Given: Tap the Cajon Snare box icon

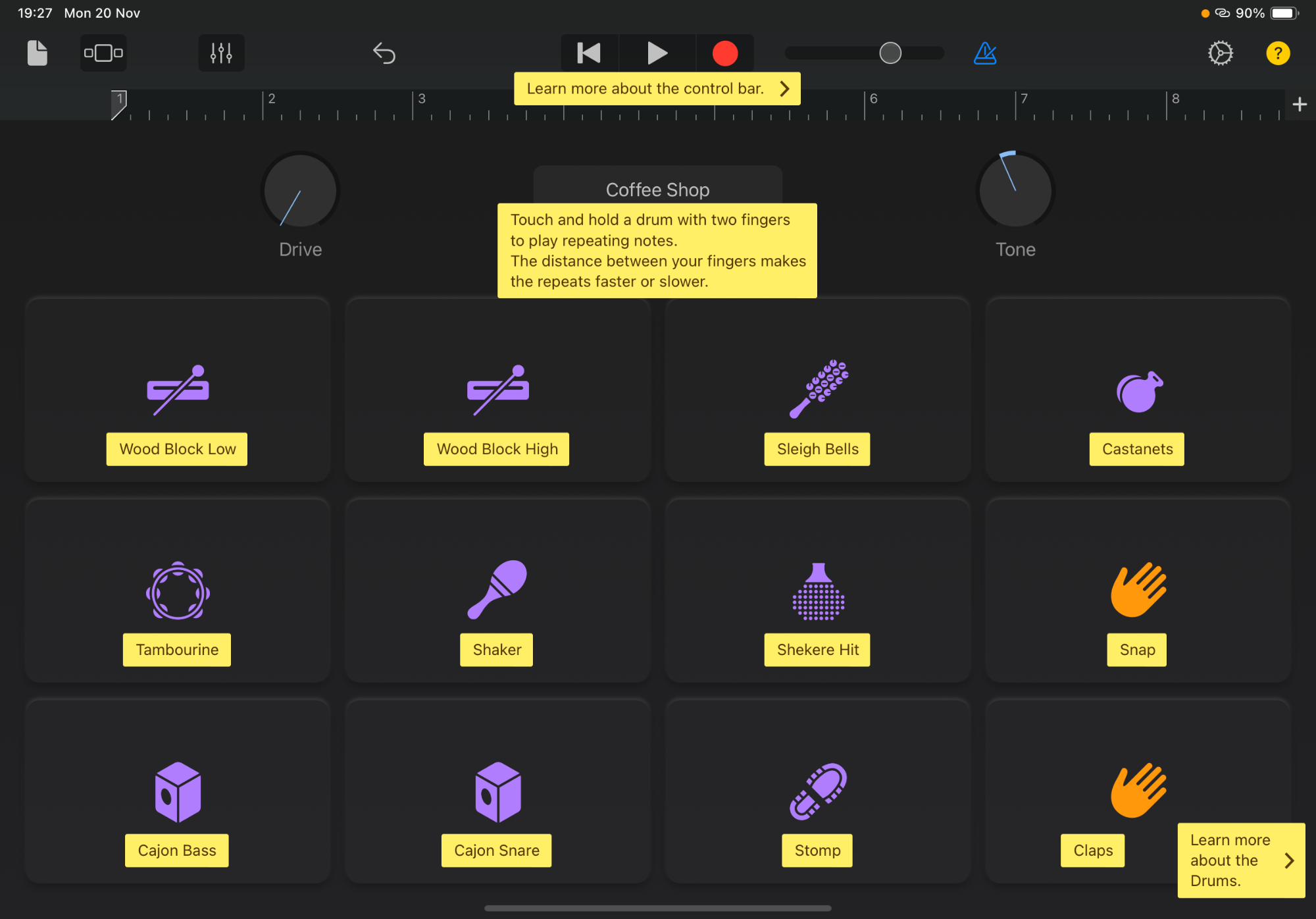Looking at the screenshot, I should point(498,792).
